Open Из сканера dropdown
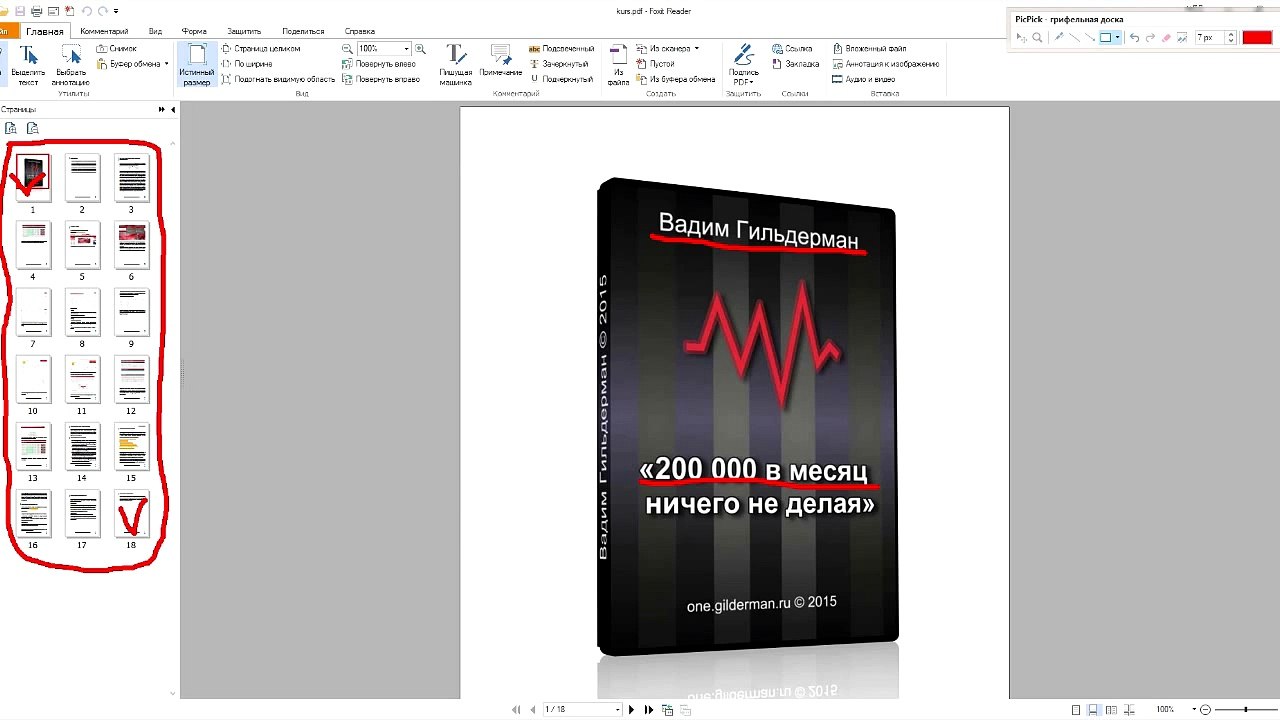Viewport: 1280px width, 720px height. click(668, 48)
